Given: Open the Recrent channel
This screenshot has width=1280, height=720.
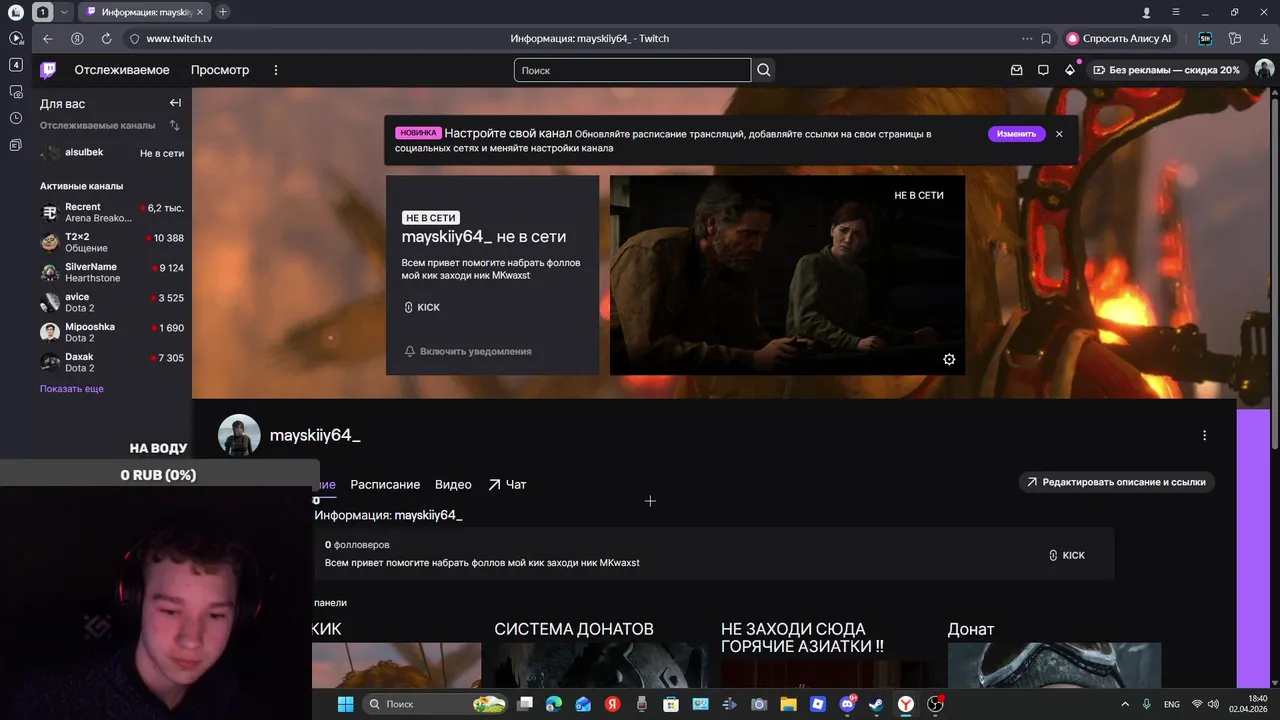Looking at the screenshot, I should pyautogui.click(x=112, y=212).
